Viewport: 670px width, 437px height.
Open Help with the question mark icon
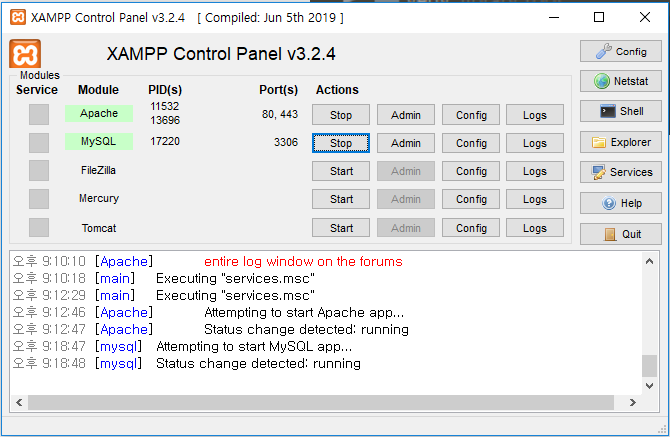coord(620,203)
